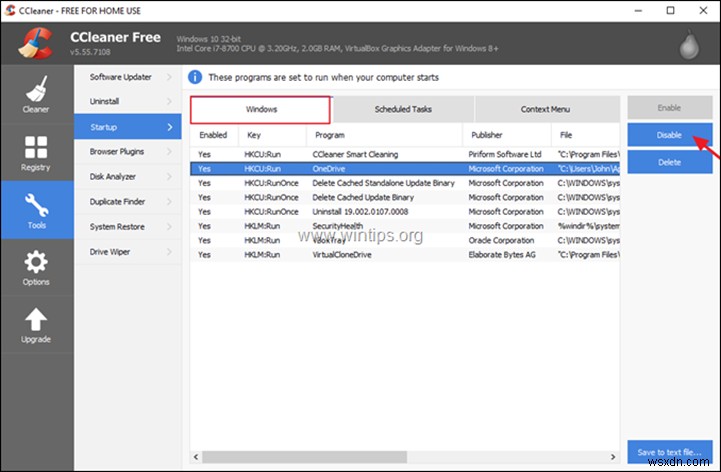Minimize the CCleaner window
The width and height of the screenshot is (721, 472).
[638, 10]
